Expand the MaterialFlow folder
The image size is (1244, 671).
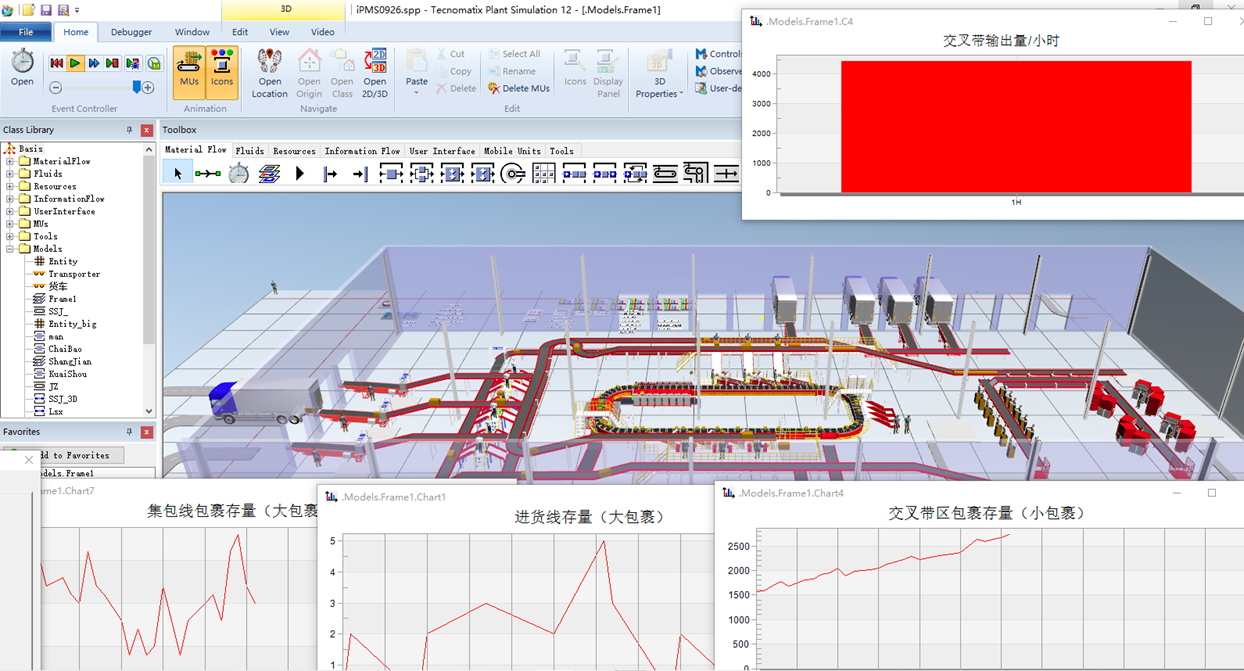(x=10, y=161)
